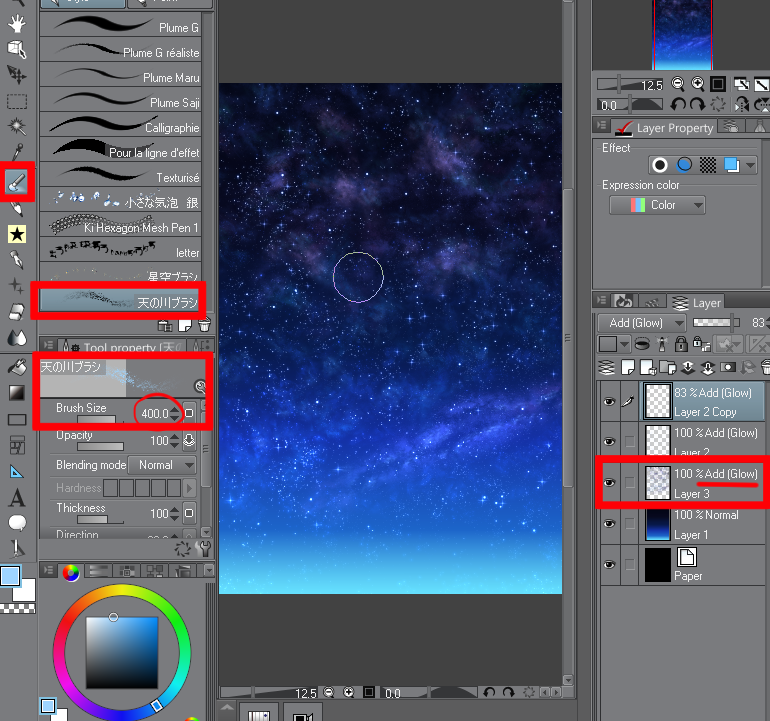The height and width of the screenshot is (721, 770).
Task: Open the Tool property tab
Action: 122,346
